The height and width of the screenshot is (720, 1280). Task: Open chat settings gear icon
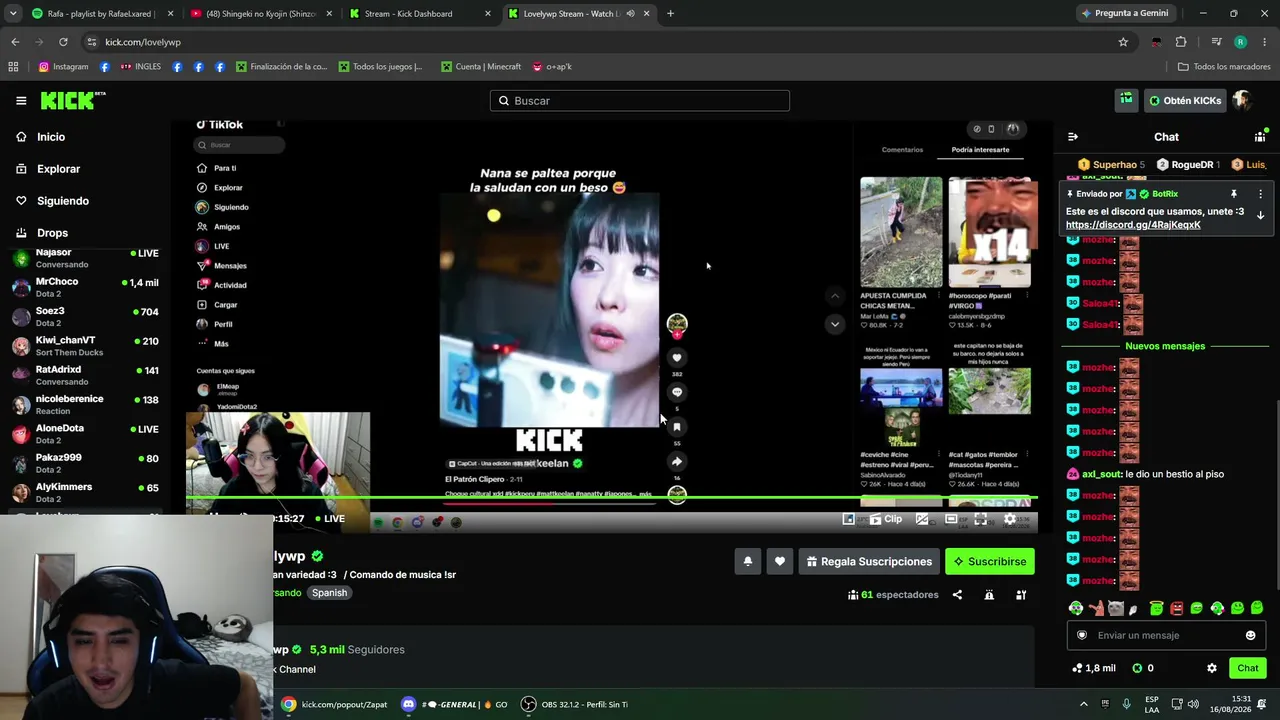pos(1212,668)
